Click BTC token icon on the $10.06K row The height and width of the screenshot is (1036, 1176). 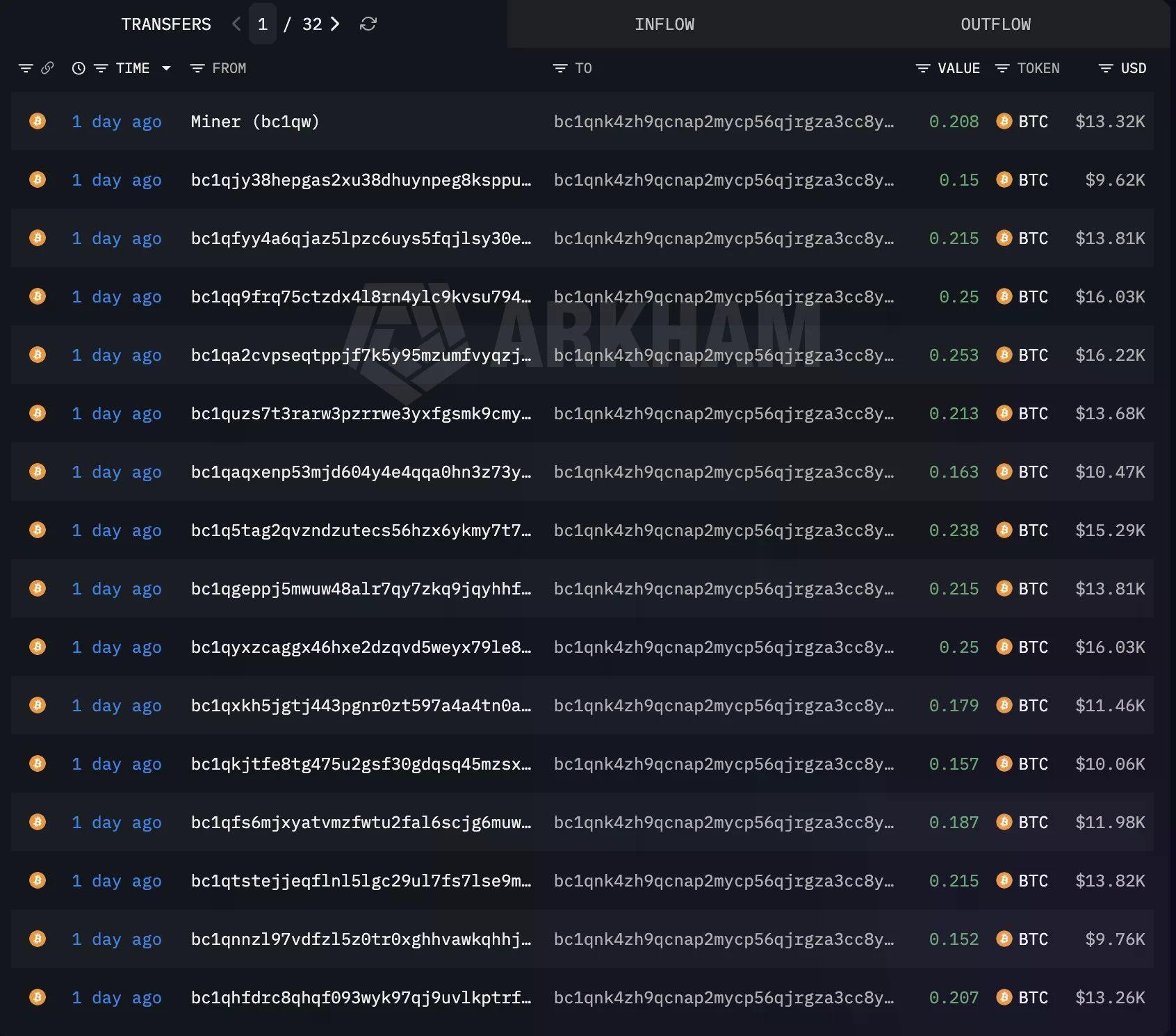click(1004, 763)
